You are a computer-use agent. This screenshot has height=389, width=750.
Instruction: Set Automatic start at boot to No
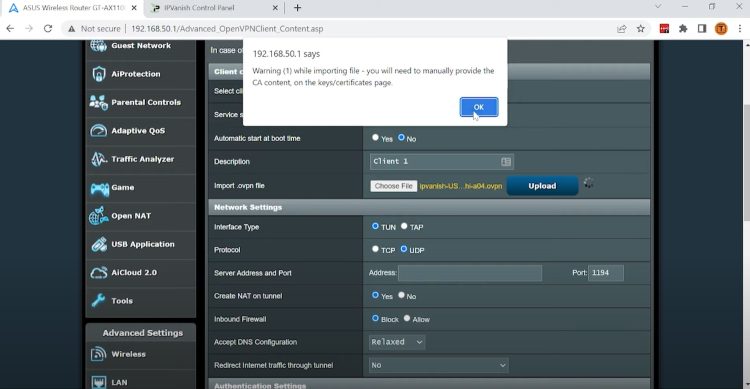point(401,138)
